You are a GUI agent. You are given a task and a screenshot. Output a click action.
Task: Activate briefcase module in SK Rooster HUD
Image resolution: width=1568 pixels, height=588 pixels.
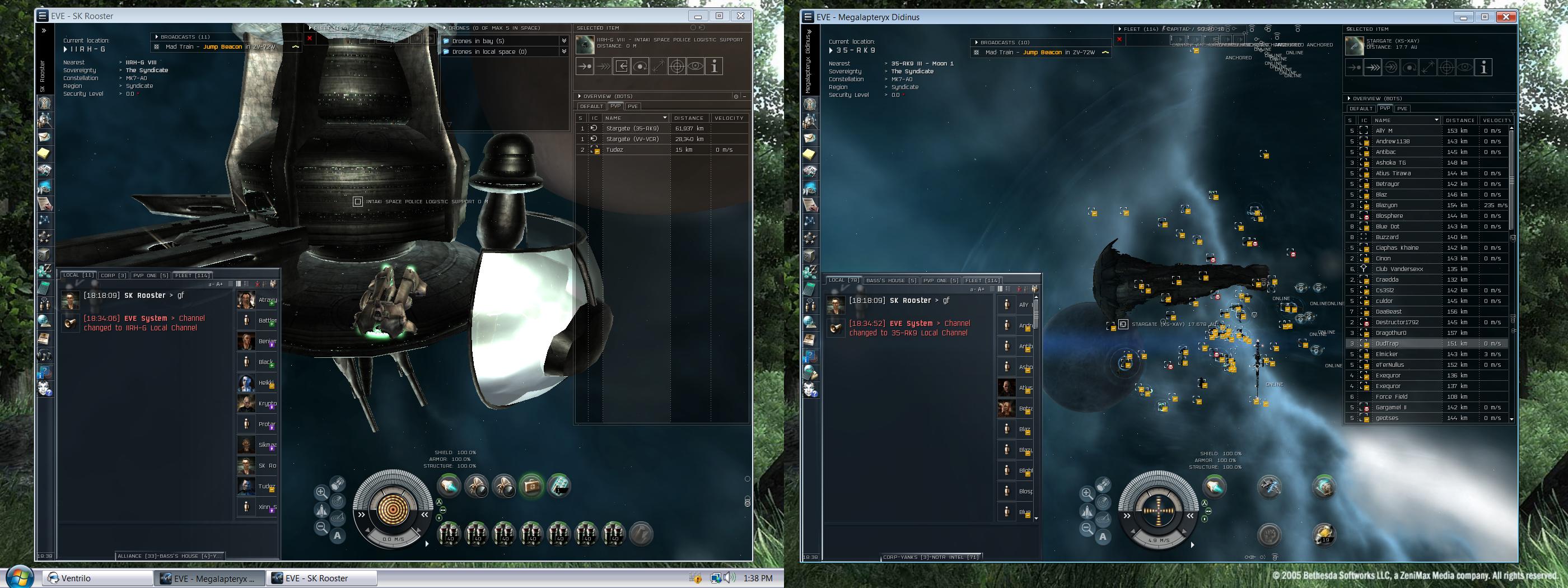coord(531,486)
